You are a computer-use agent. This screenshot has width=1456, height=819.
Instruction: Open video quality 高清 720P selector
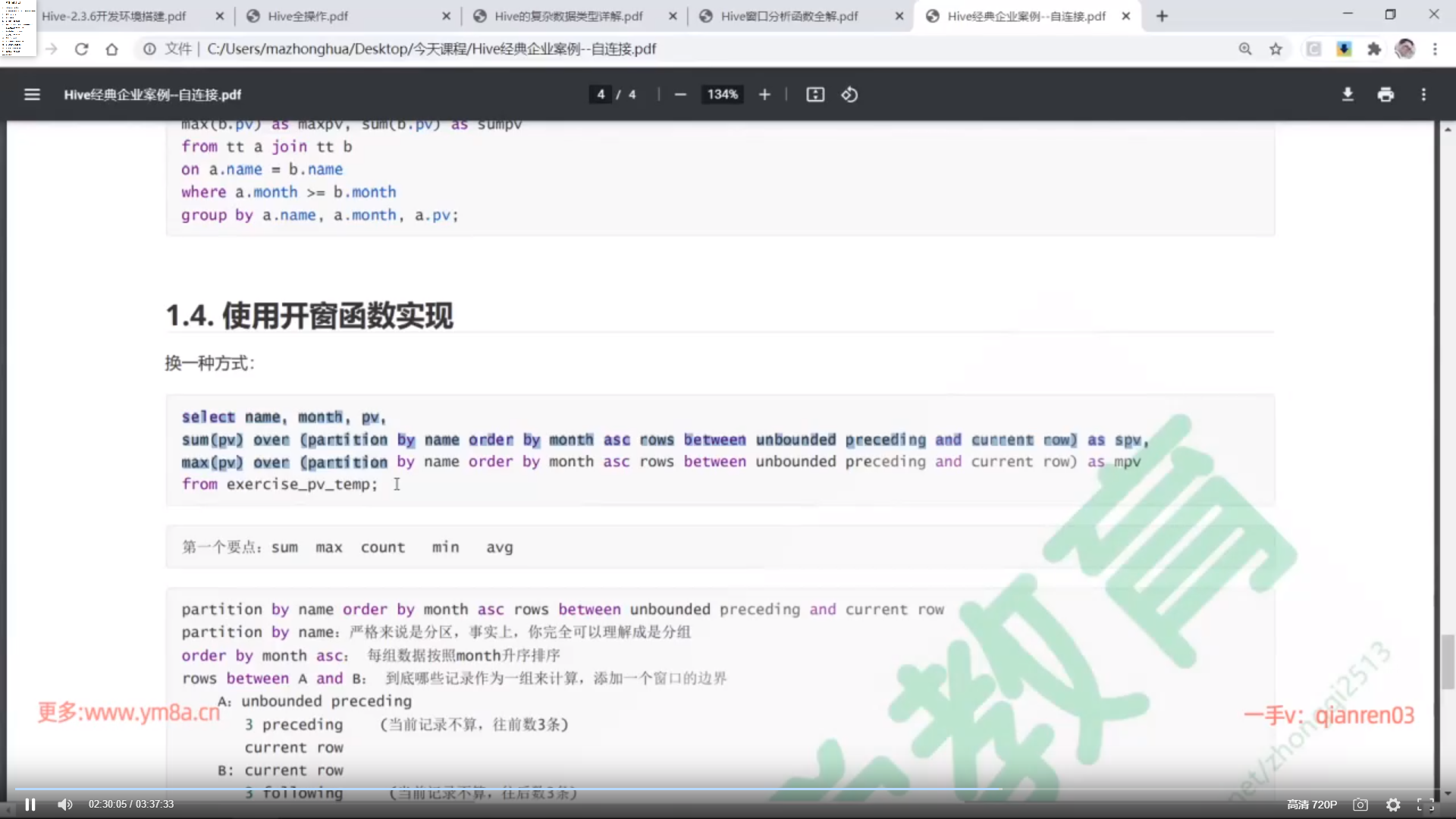pos(1312,805)
